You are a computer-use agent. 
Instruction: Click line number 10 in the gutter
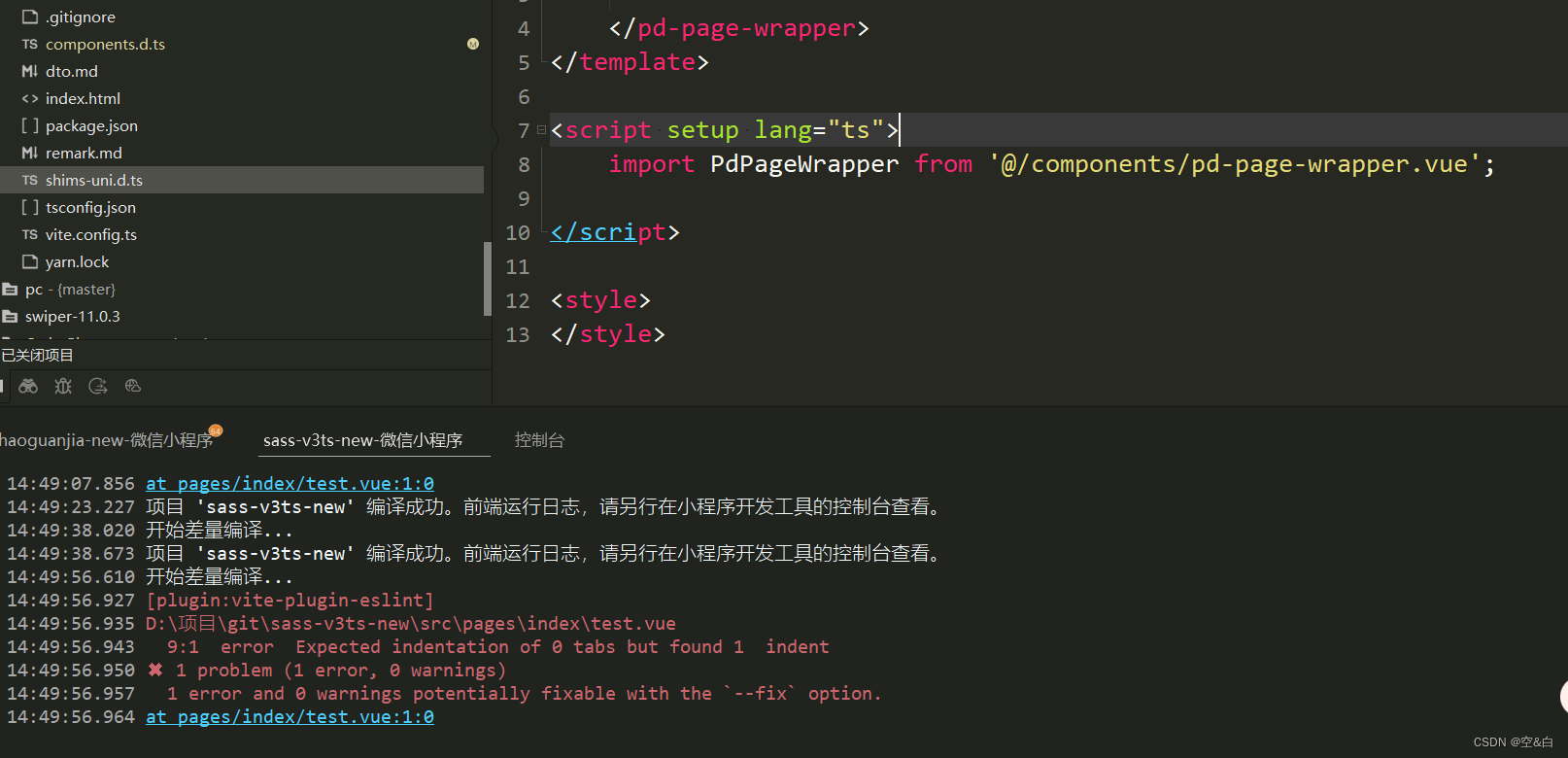tap(518, 232)
